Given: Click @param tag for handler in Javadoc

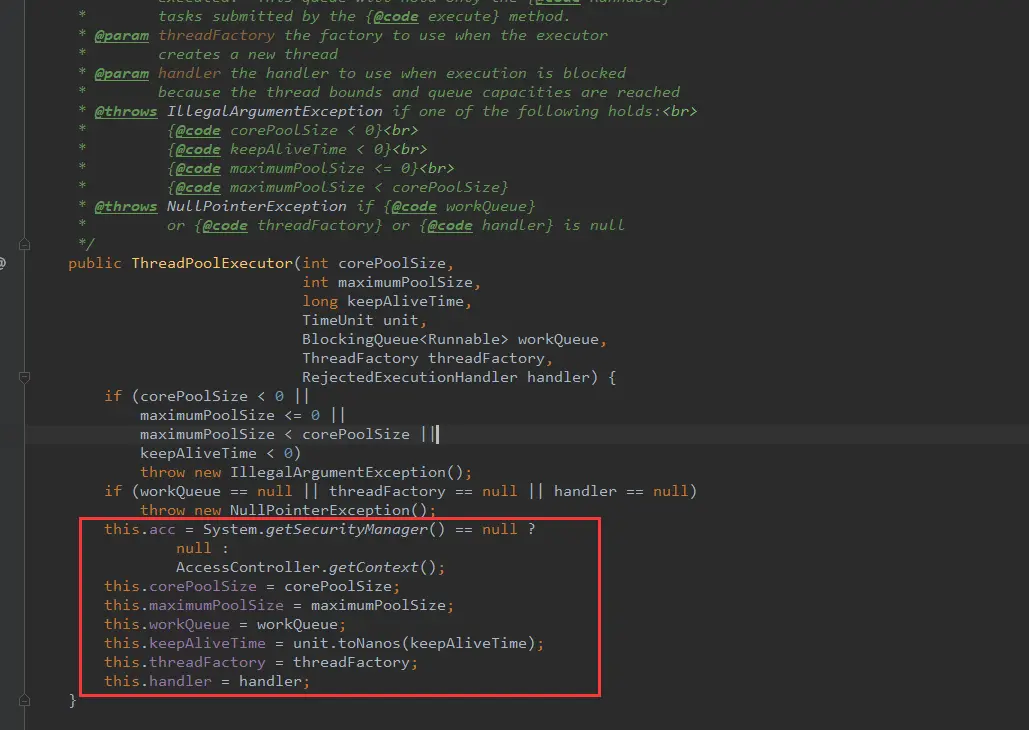Looking at the screenshot, I should [x=121, y=74].
